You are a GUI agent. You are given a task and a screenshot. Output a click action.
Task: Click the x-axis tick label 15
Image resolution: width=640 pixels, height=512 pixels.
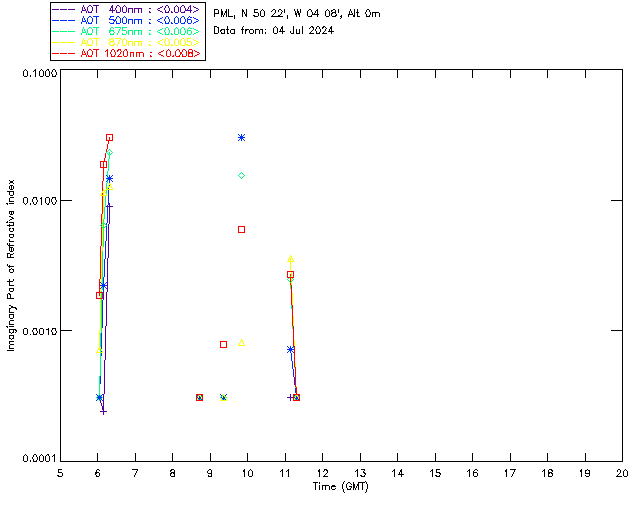point(435,473)
